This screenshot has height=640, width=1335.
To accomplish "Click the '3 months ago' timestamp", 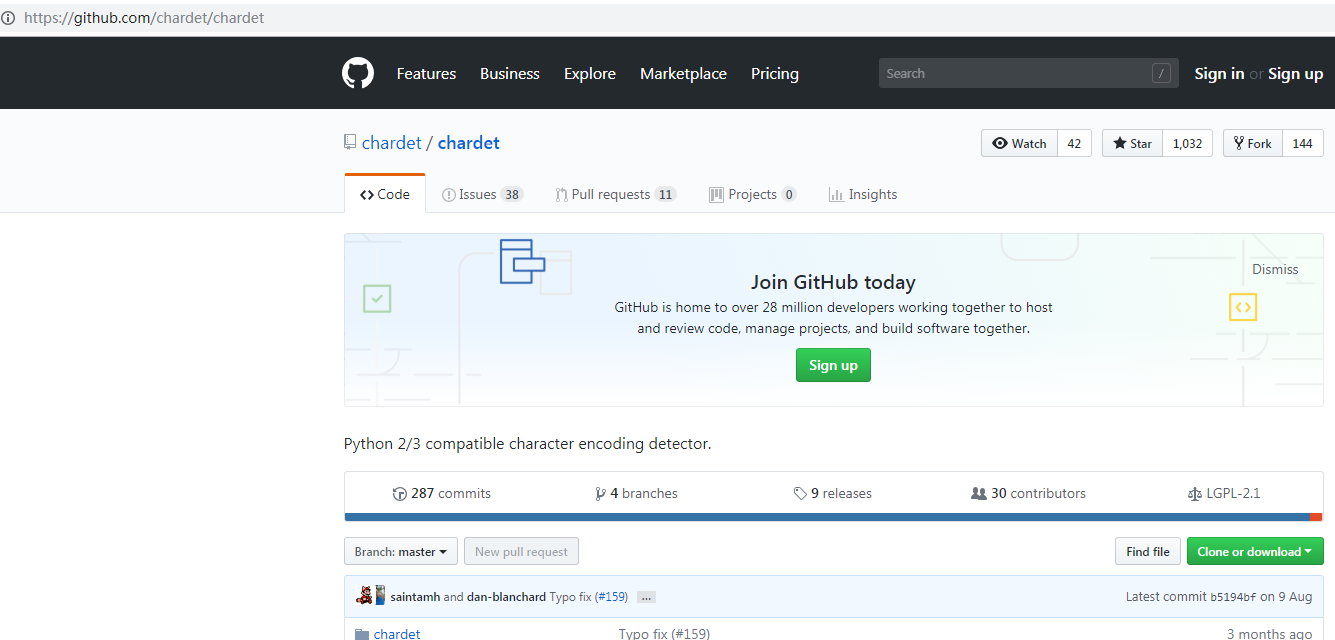I will pos(1270,634).
